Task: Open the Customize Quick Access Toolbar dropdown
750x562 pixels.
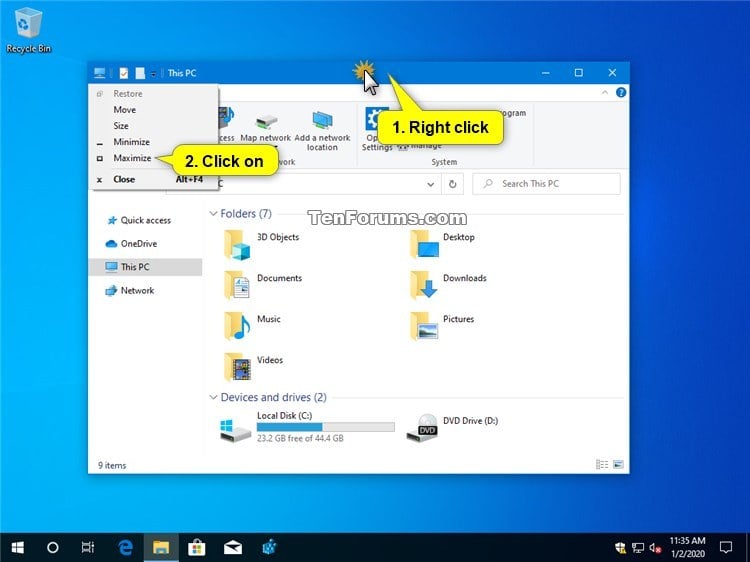Action: (x=154, y=73)
